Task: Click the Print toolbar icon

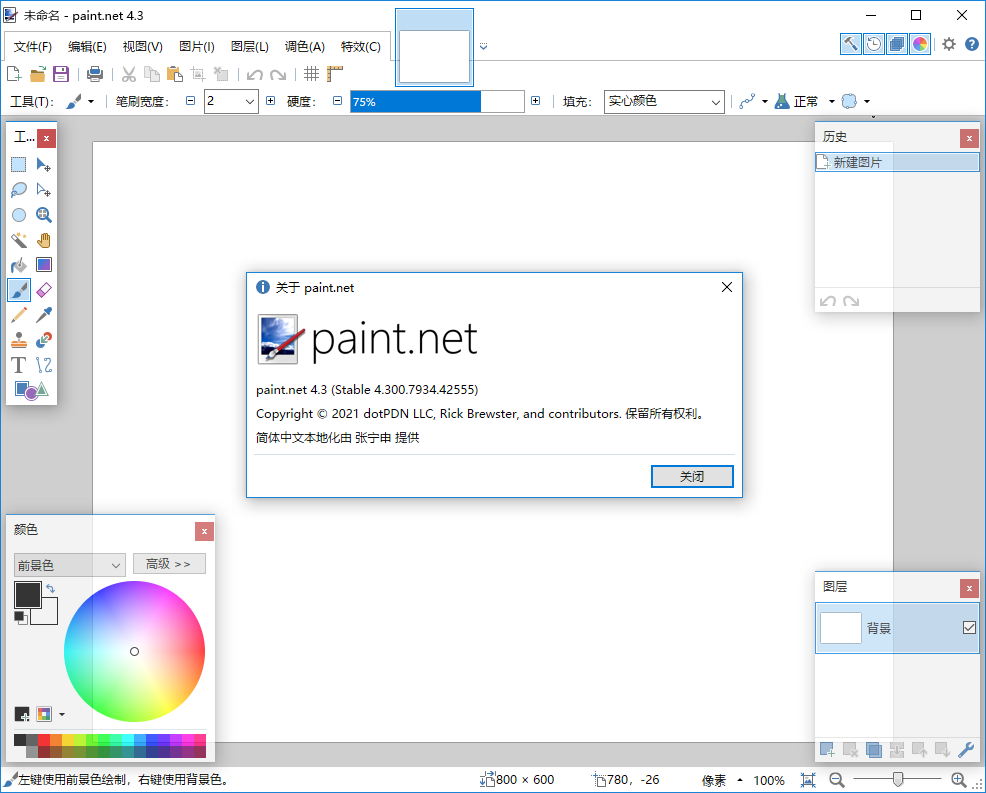Action: pos(95,74)
